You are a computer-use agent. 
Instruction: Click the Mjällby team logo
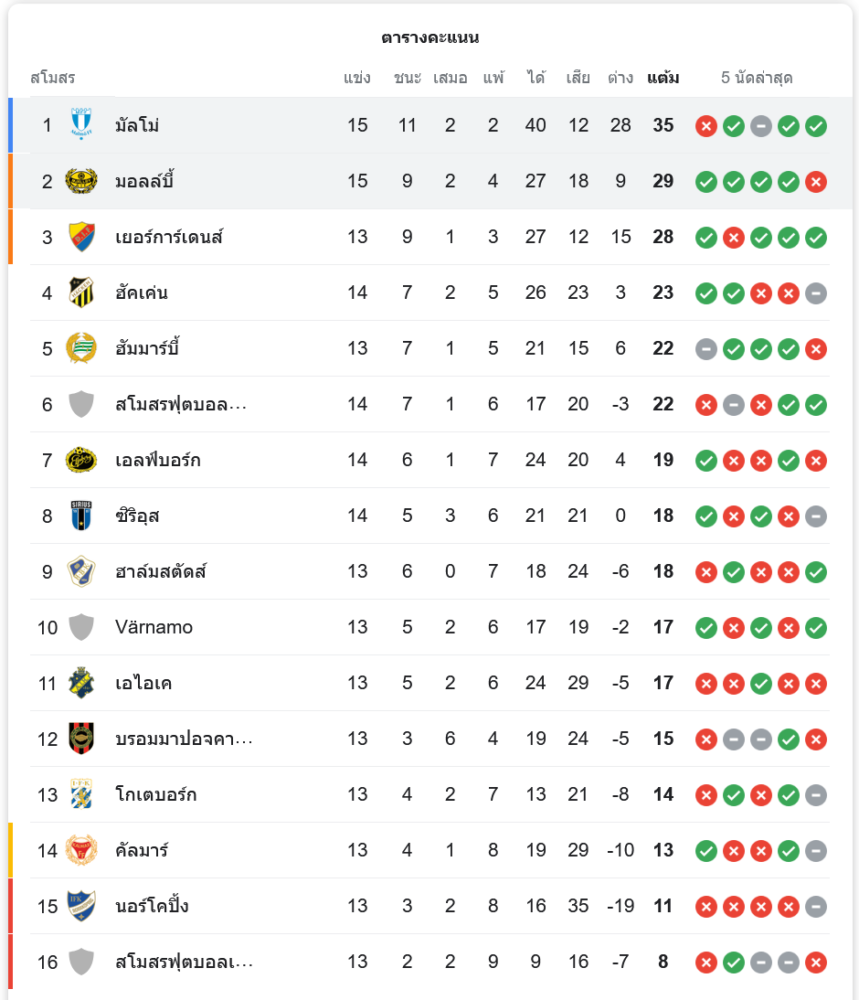click(81, 181)
